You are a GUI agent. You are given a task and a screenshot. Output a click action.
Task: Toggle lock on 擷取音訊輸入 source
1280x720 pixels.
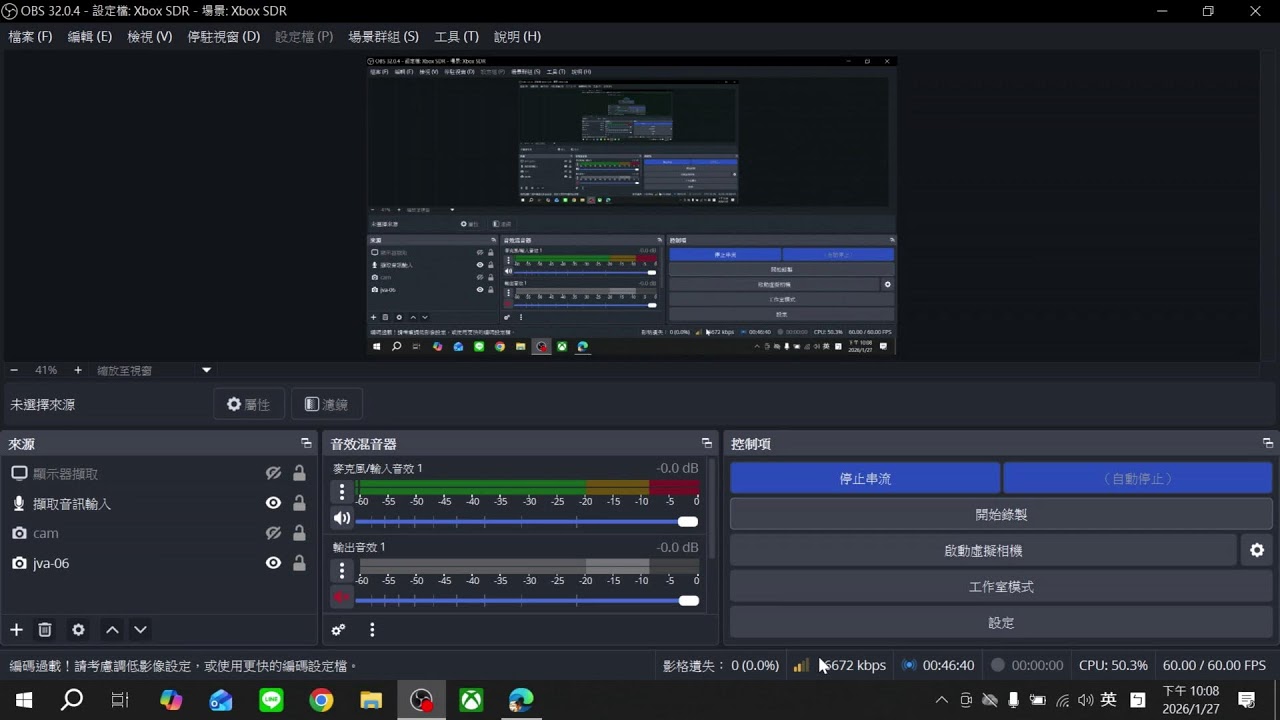[299, 504]
